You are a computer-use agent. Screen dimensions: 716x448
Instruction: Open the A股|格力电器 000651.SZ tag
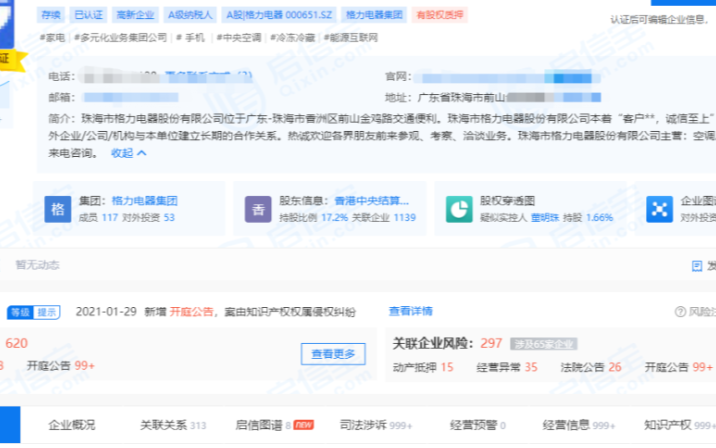(x=279, y=15)
